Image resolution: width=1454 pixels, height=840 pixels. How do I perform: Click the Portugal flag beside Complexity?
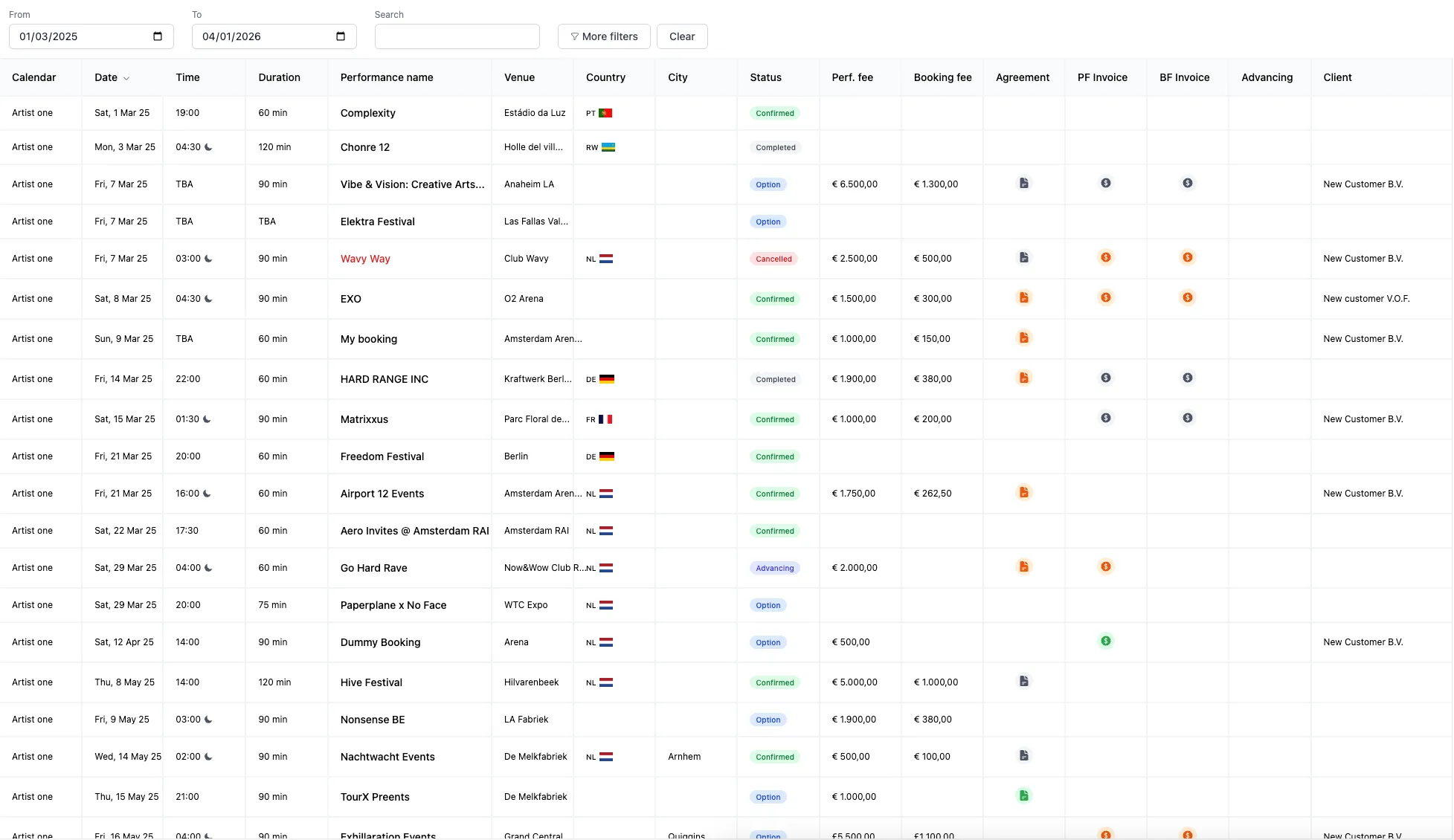(x=605, y=112)
